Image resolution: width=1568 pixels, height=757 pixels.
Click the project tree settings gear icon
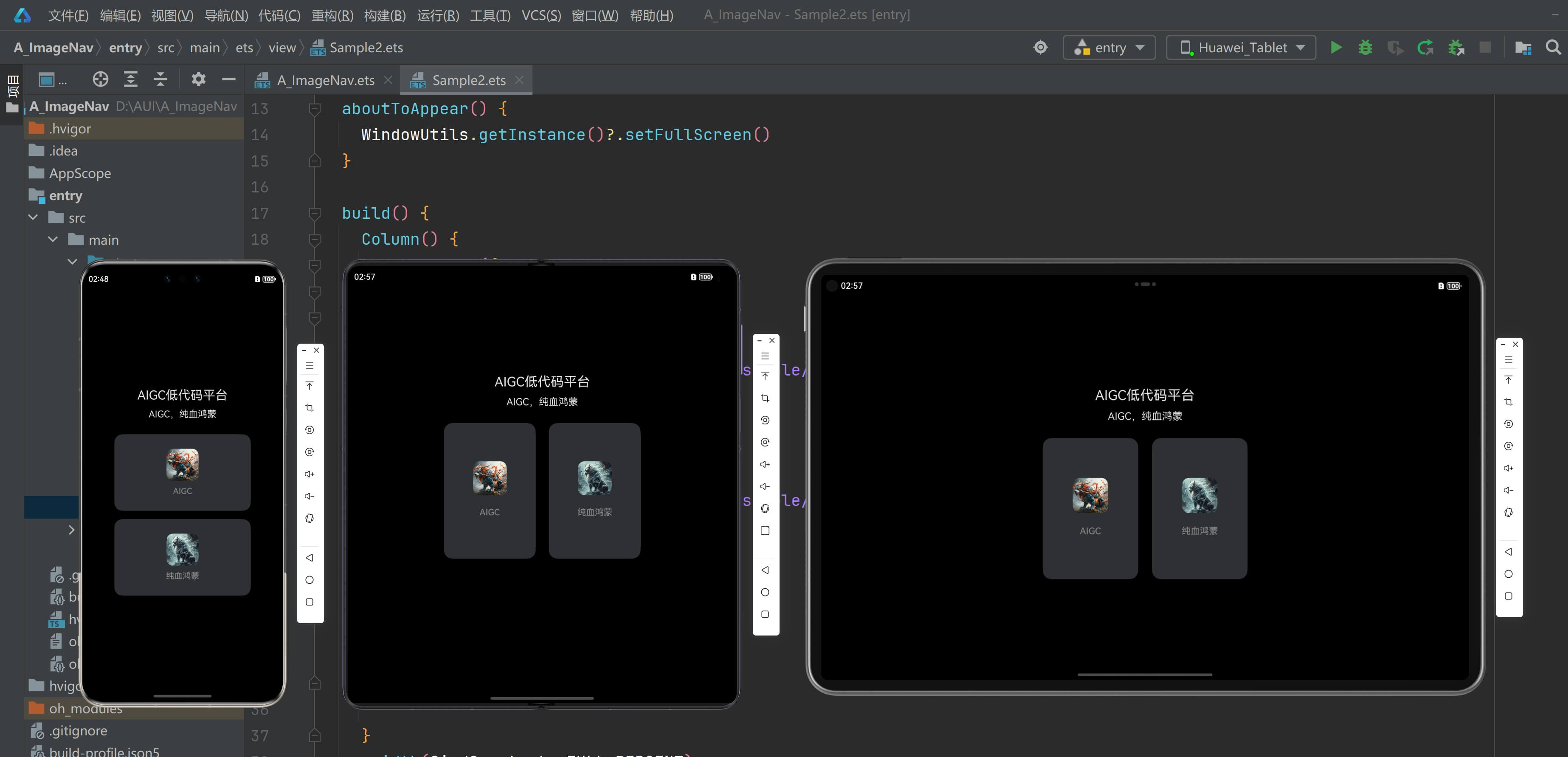click(198, 79)
